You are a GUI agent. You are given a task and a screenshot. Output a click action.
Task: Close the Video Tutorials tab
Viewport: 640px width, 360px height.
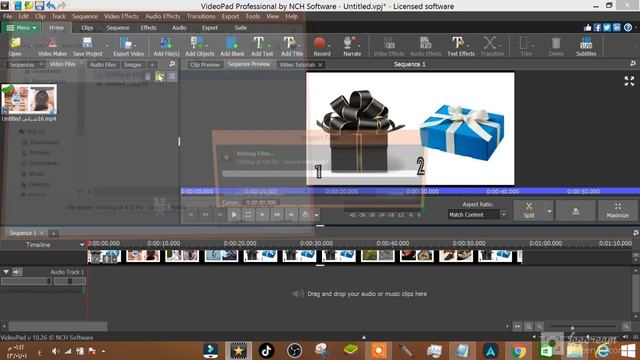320,64
